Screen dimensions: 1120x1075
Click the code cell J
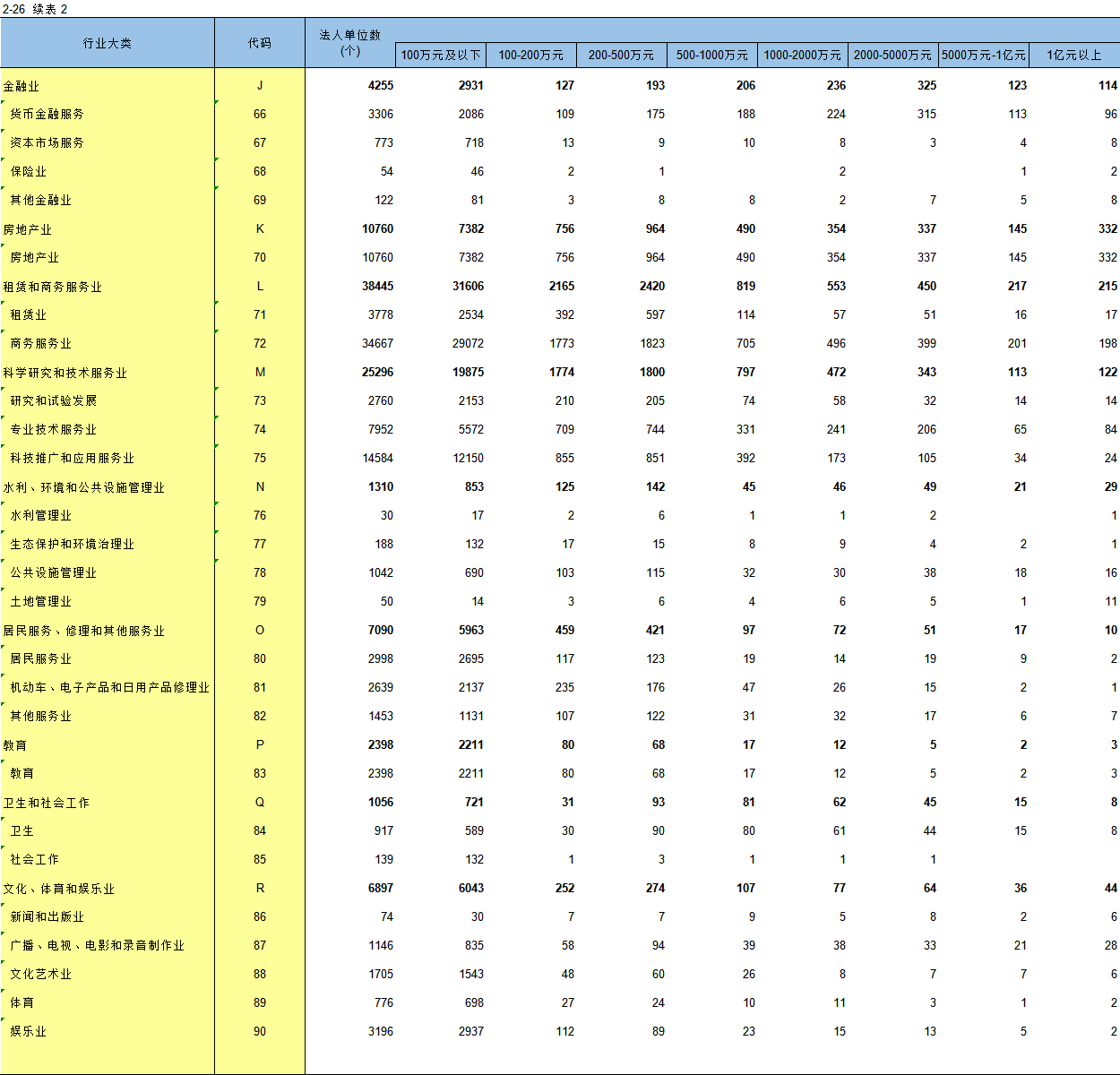pos(260,86)
